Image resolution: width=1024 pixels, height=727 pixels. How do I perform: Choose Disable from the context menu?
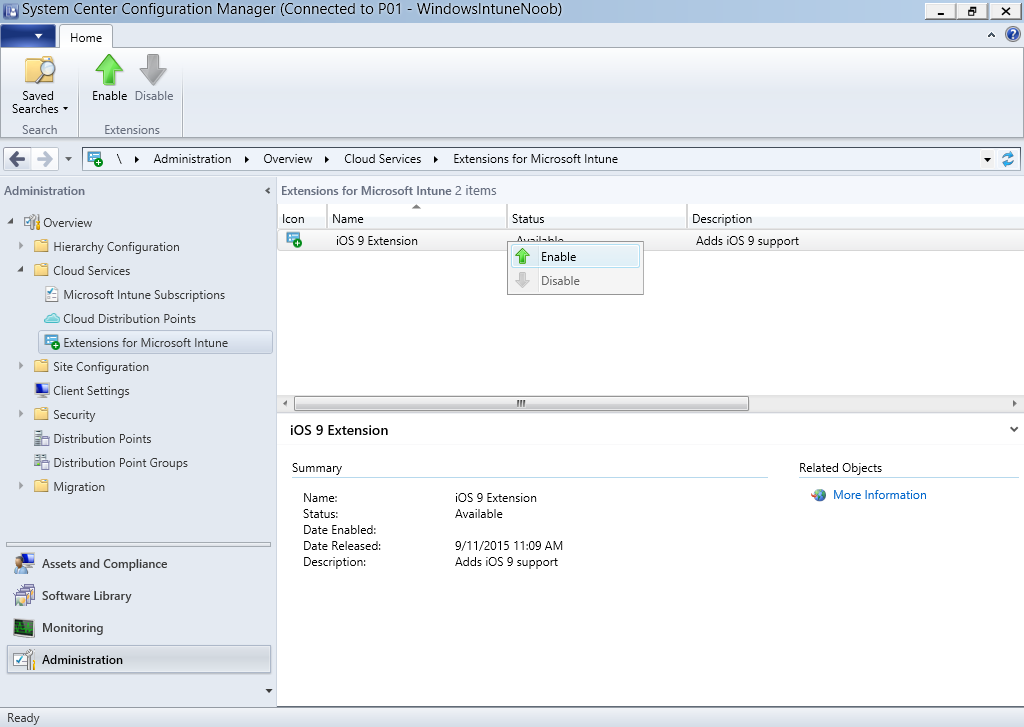point(575,281)
